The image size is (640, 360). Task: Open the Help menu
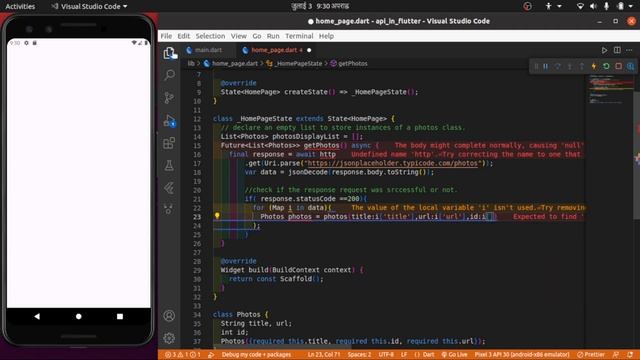[x=326, y=36]
